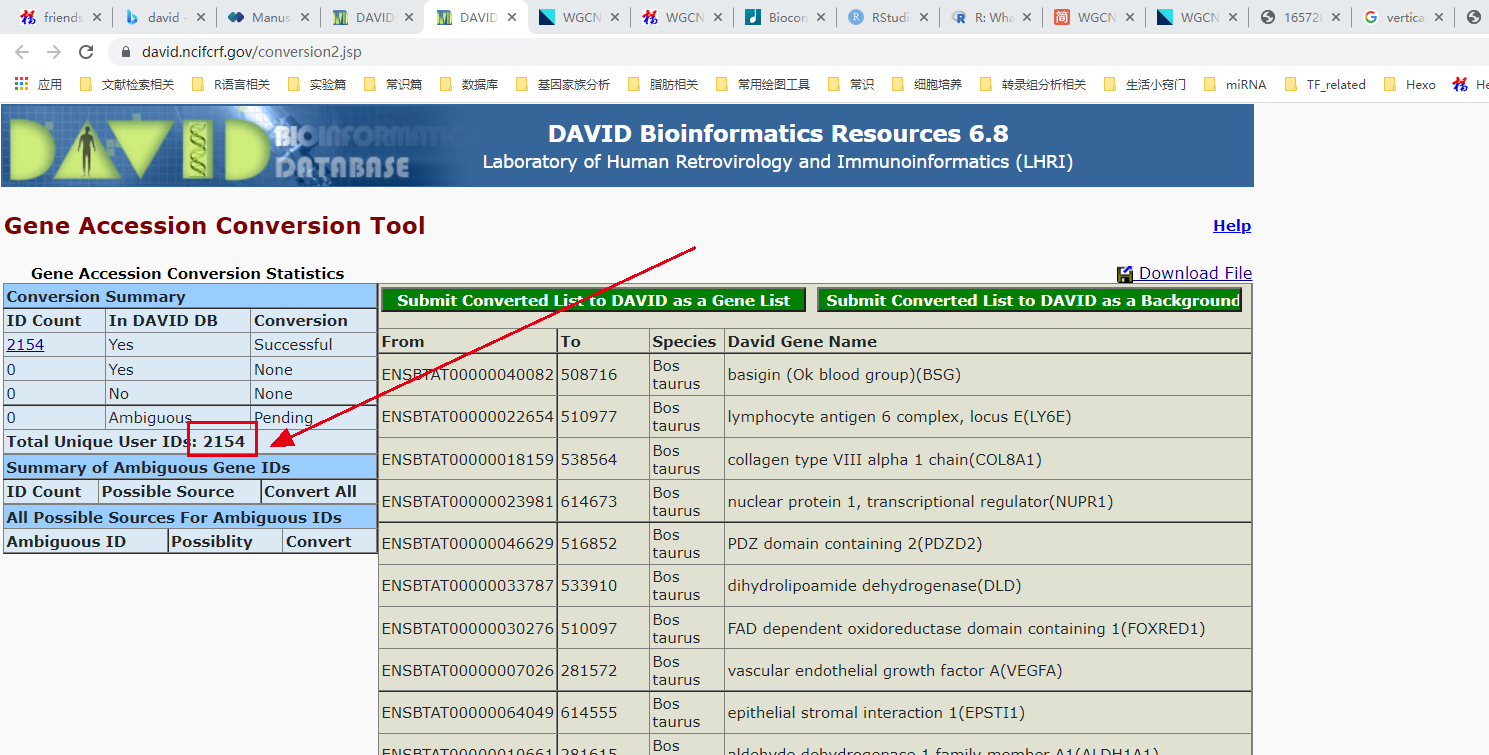Open the 常识篇 bookmark folder
The height and width of the screenshot is (755, 1489).
tap(393, 85)
